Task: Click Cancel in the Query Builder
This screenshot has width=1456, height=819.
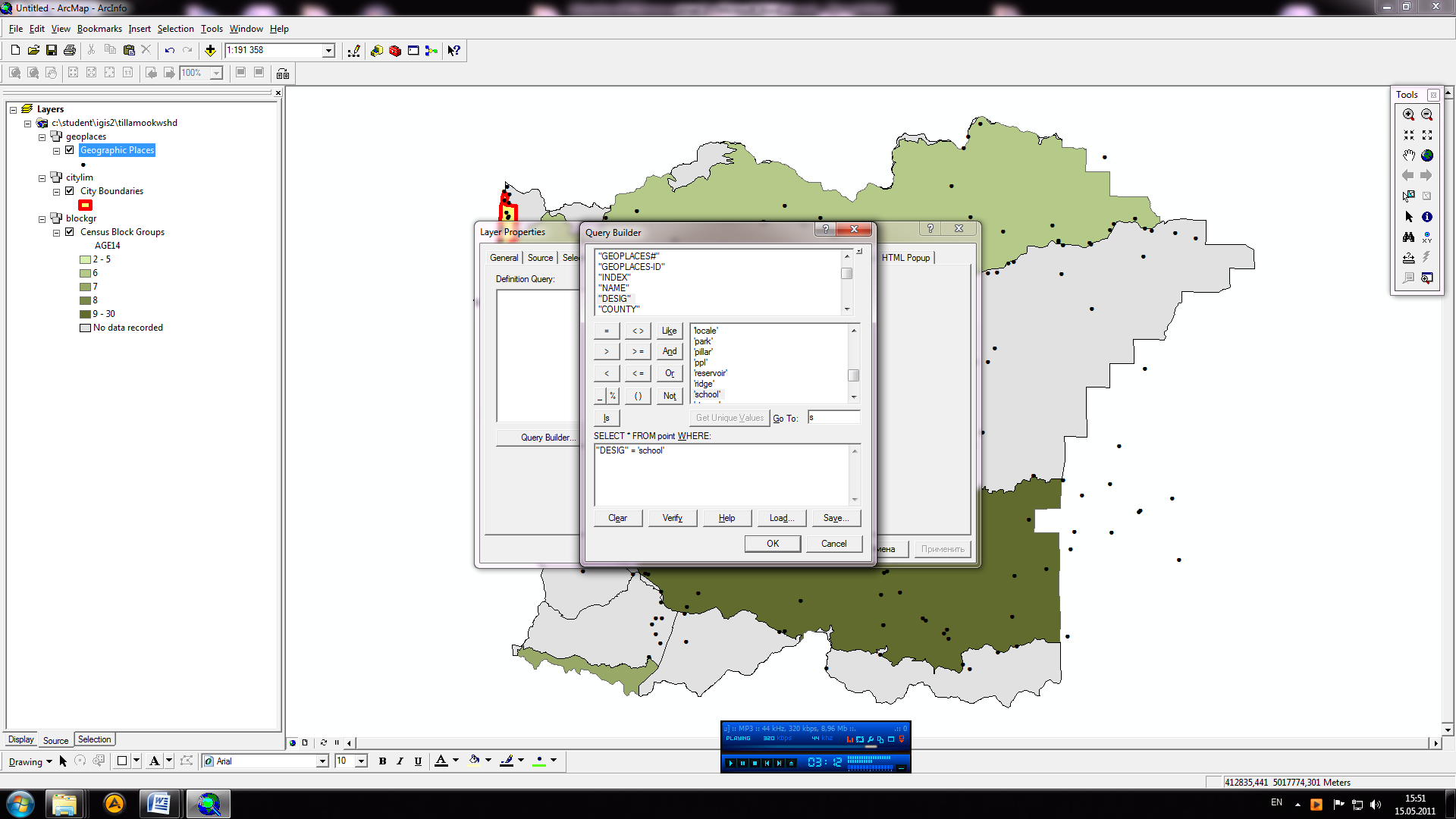Action: 834,544
